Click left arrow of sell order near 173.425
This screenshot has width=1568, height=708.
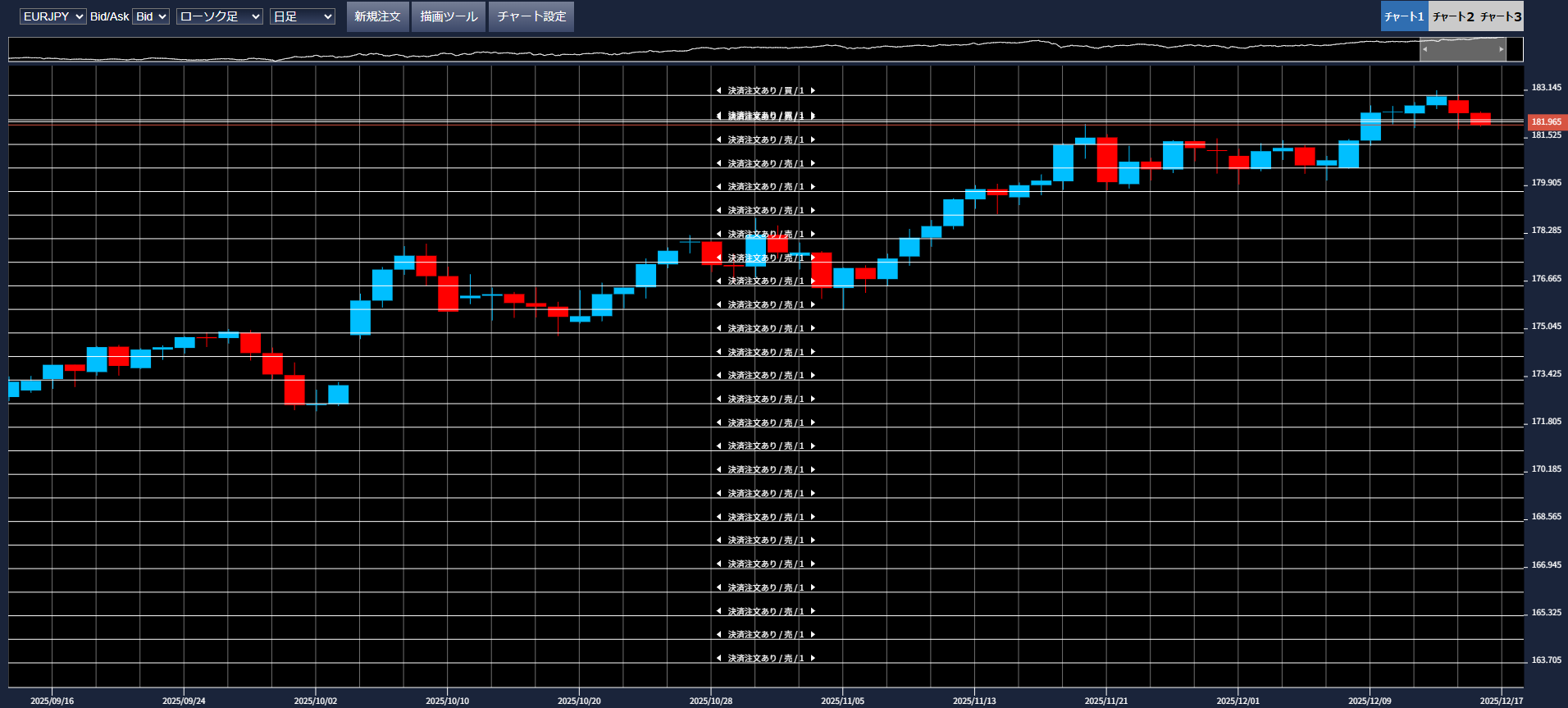718,375
